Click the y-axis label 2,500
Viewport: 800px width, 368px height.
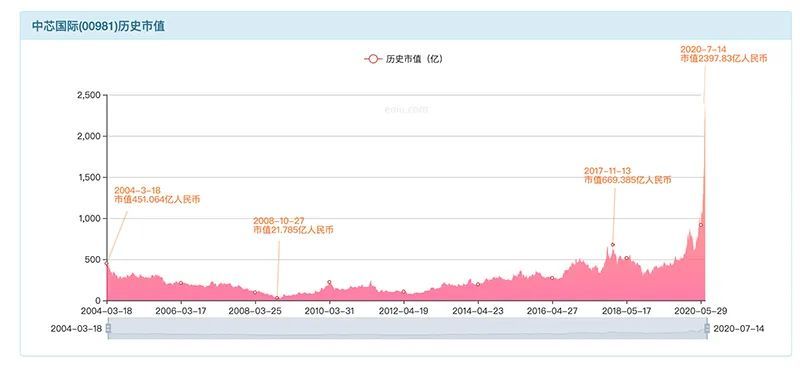coord(88,95)
